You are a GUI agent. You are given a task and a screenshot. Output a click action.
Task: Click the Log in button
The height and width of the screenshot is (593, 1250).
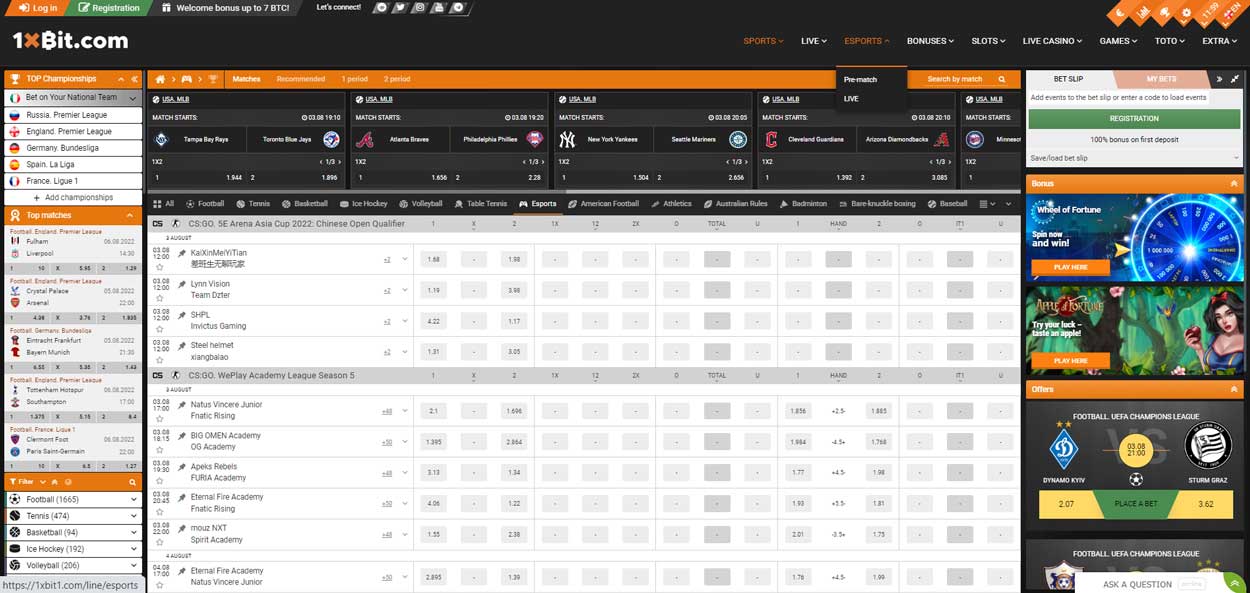click(39, 8)
